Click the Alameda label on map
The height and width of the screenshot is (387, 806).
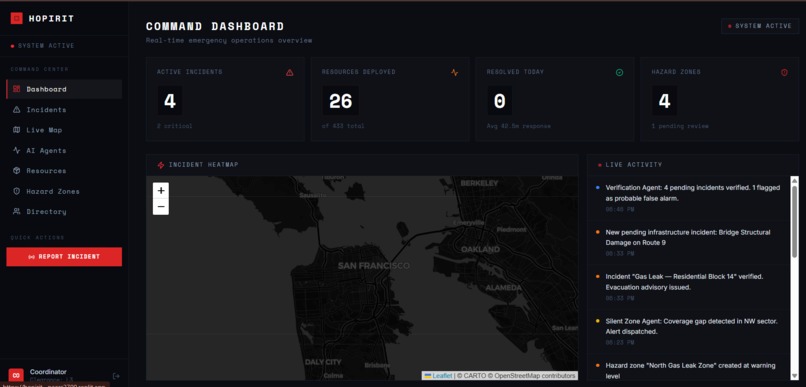tap(503, 288)
